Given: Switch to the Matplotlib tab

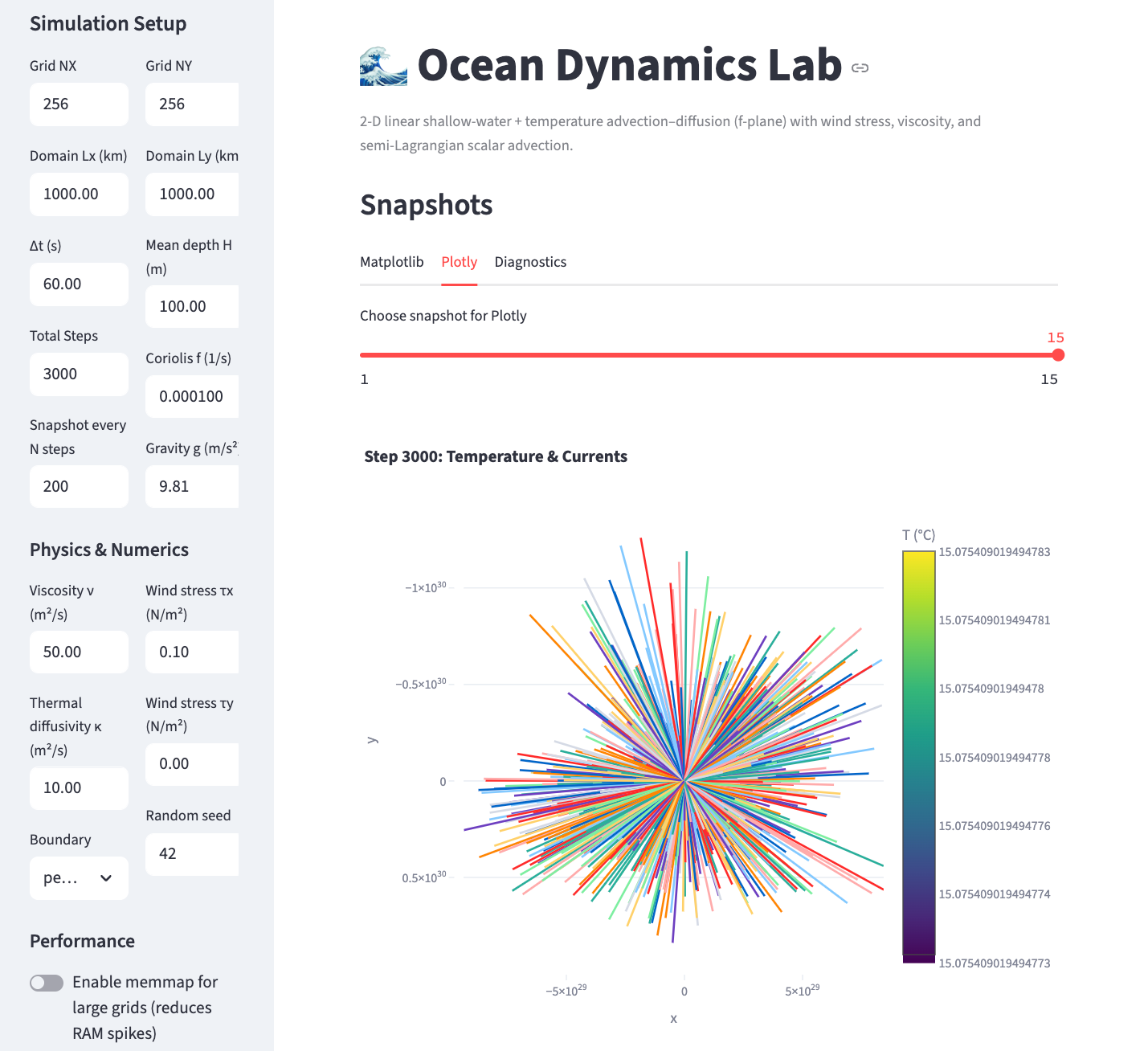Looking at the screenshot, I should 391,262.
